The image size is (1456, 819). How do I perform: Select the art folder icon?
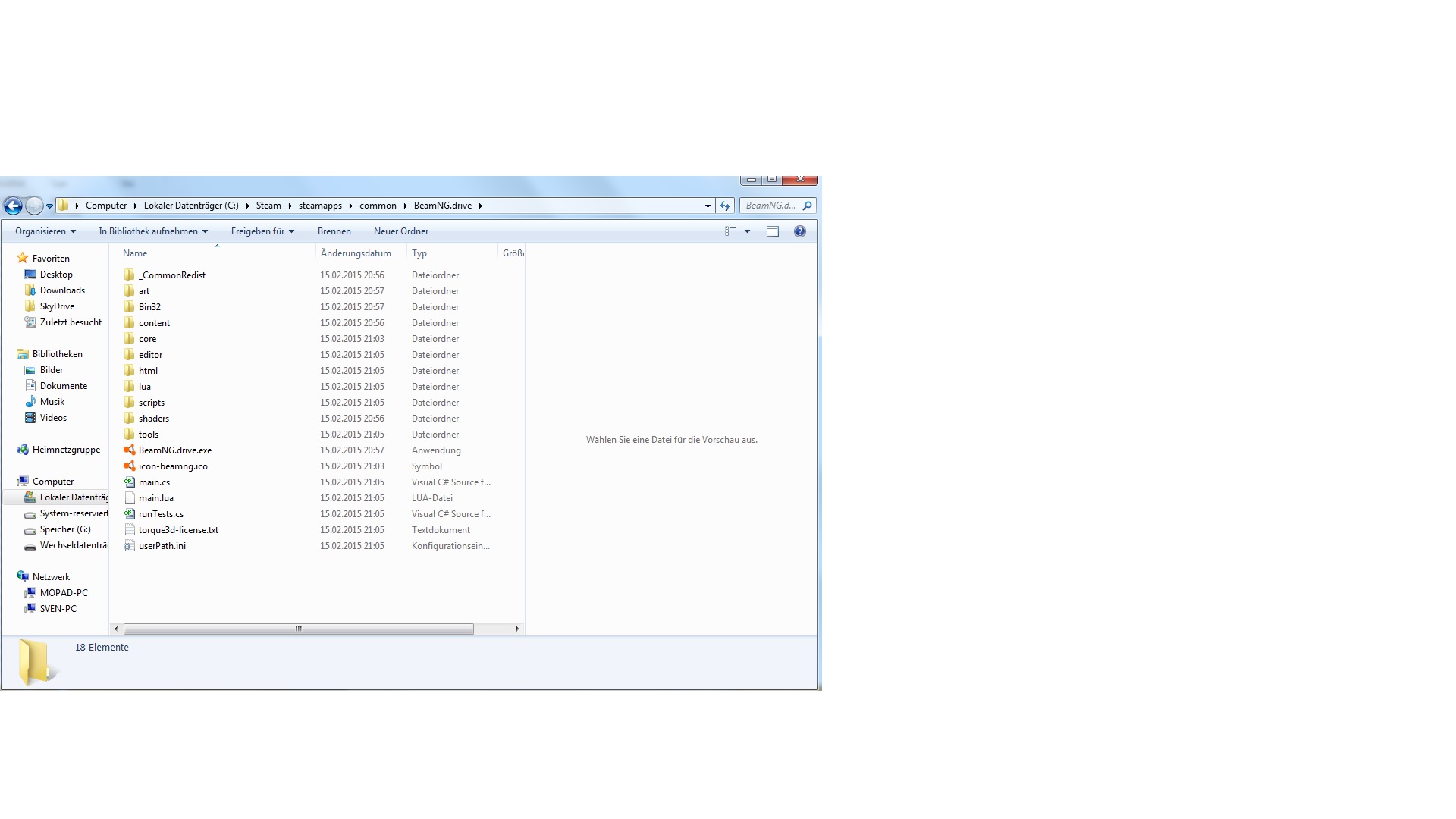[x=129, y=290]
